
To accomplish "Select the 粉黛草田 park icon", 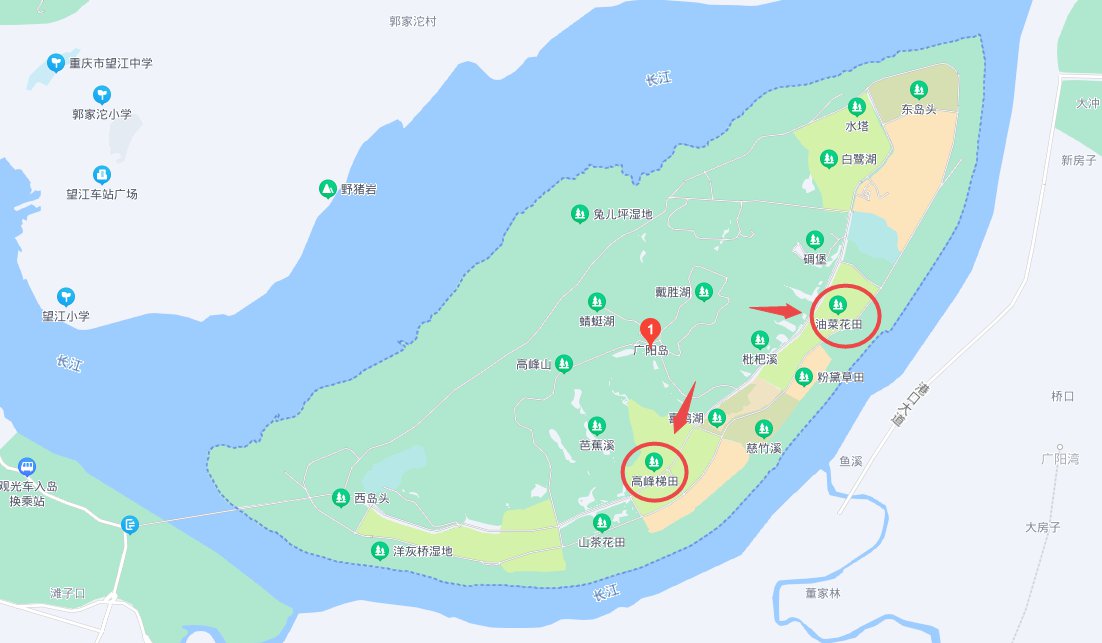I will pyautogui.click(x=804, y=377).
